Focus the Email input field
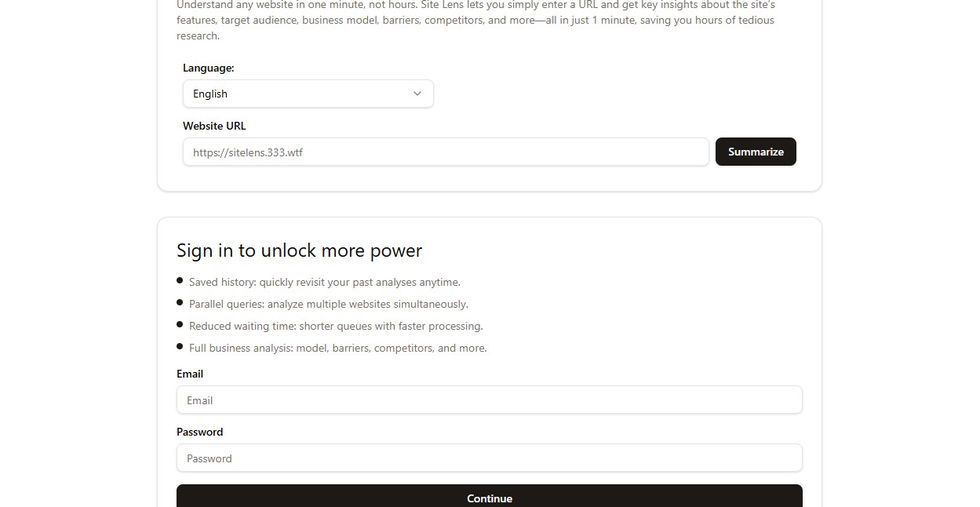The width and height of the screenshot is (980, 507). pyautogui.click(x=489, y=400)
